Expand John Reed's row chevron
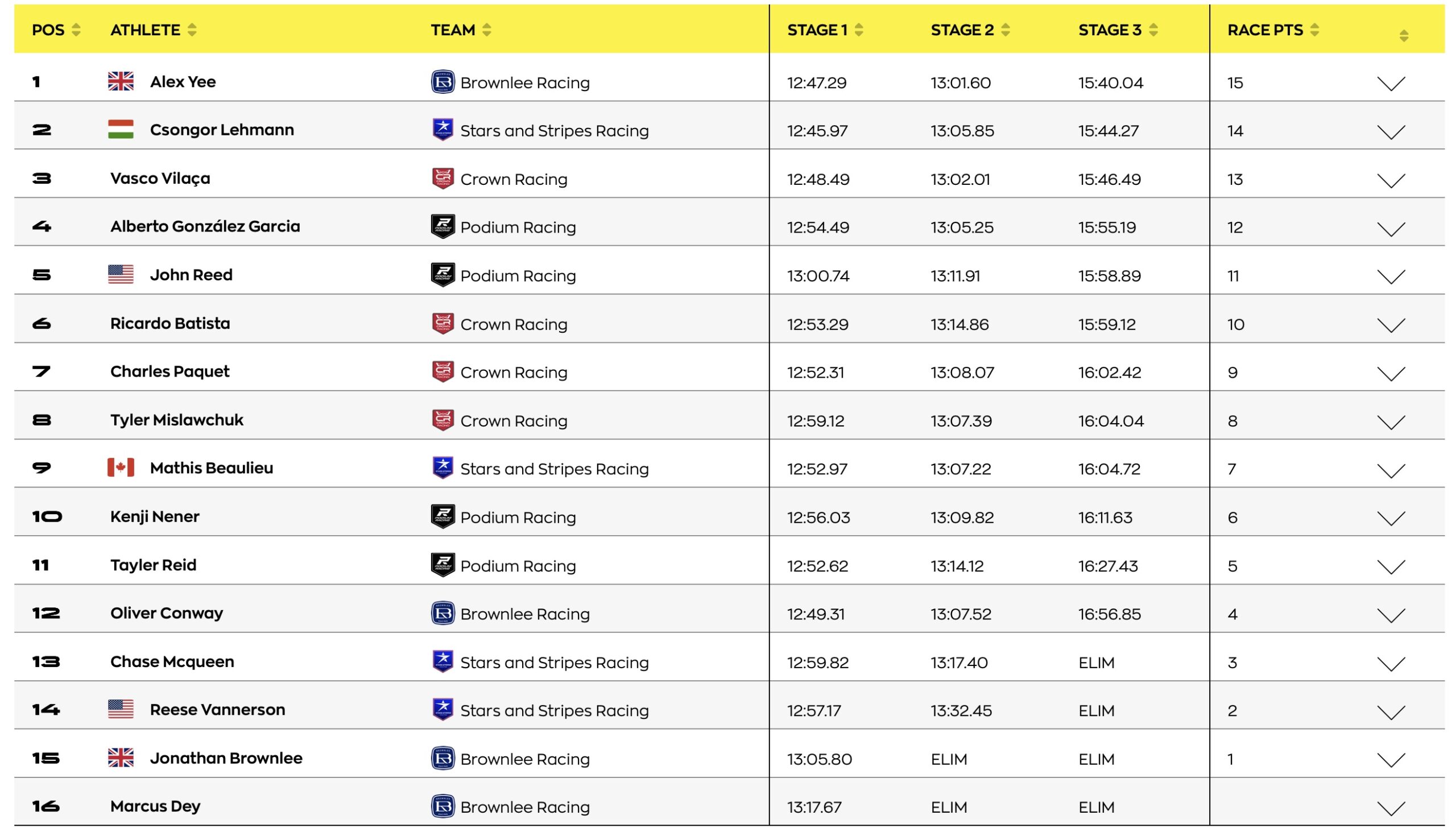 click(1390, 277)
